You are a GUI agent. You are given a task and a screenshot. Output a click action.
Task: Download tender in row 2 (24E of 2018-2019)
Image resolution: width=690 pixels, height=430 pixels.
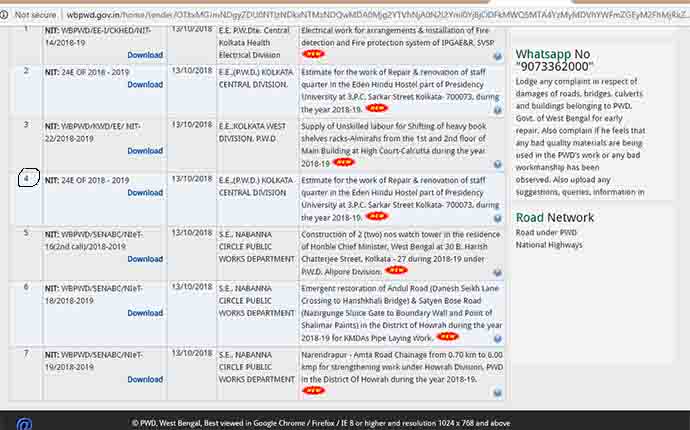click(145, 85)
